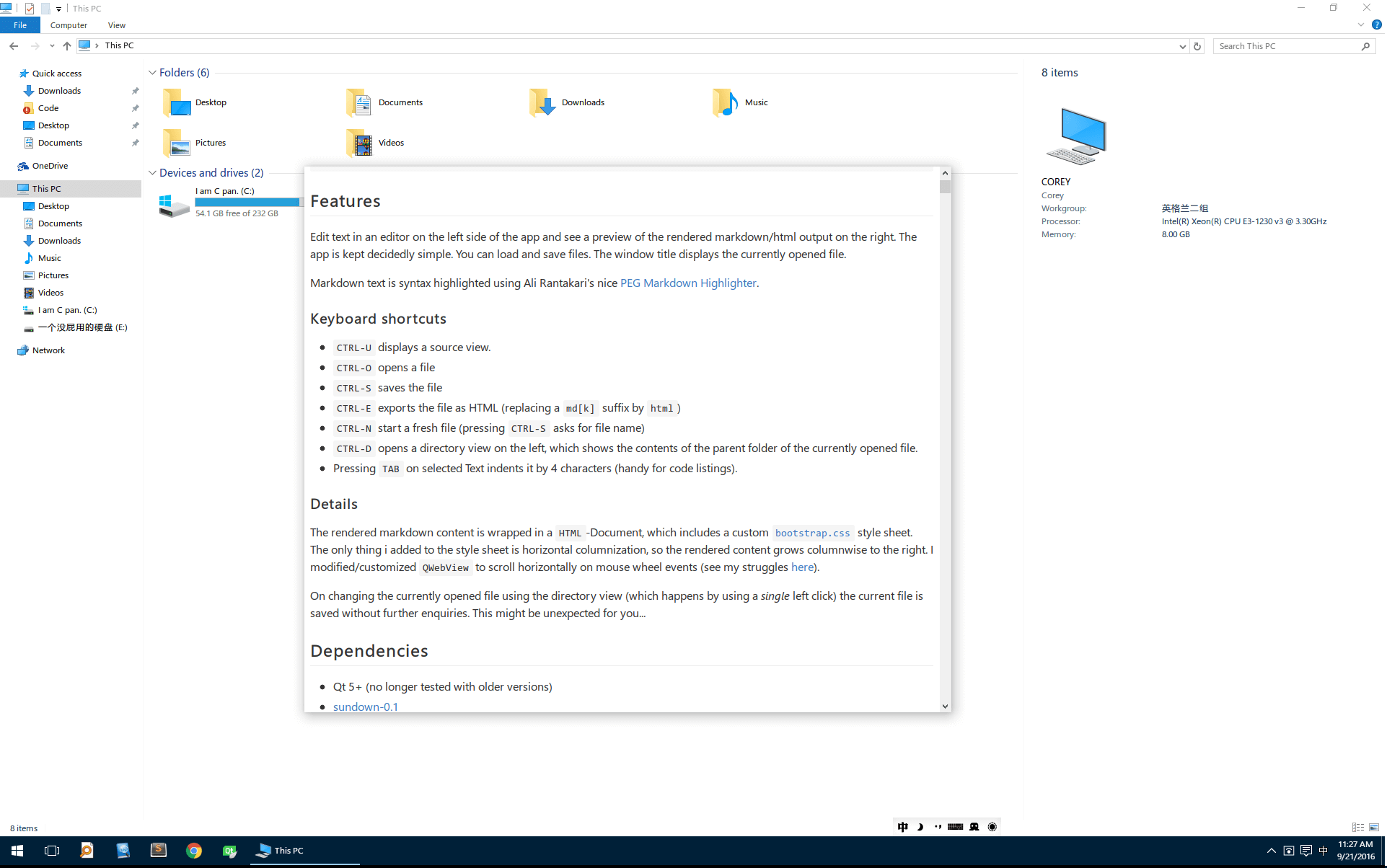Open the File menu

click(x=20, y=25)
